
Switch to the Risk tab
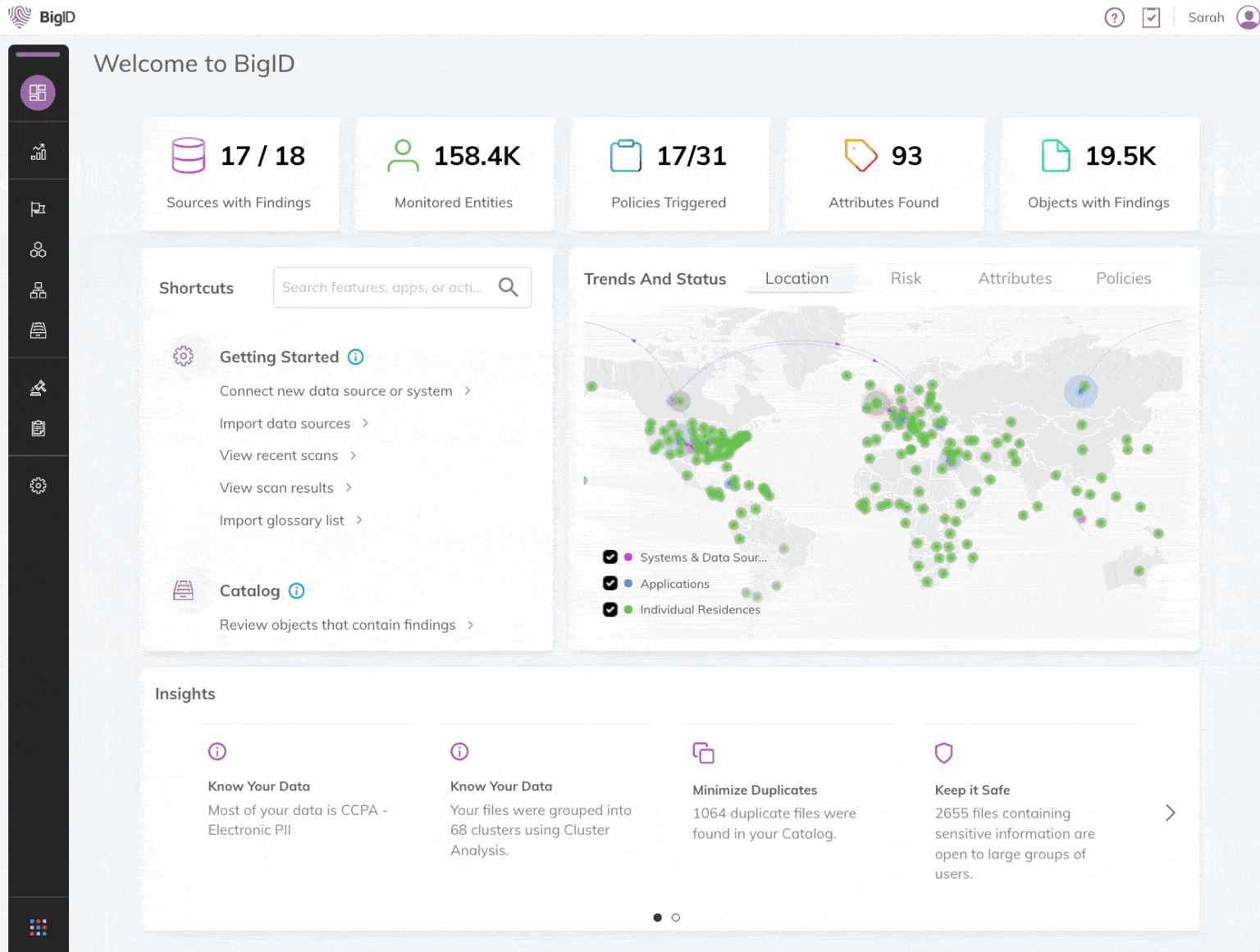pyautogui.click(x=906, y=279)
